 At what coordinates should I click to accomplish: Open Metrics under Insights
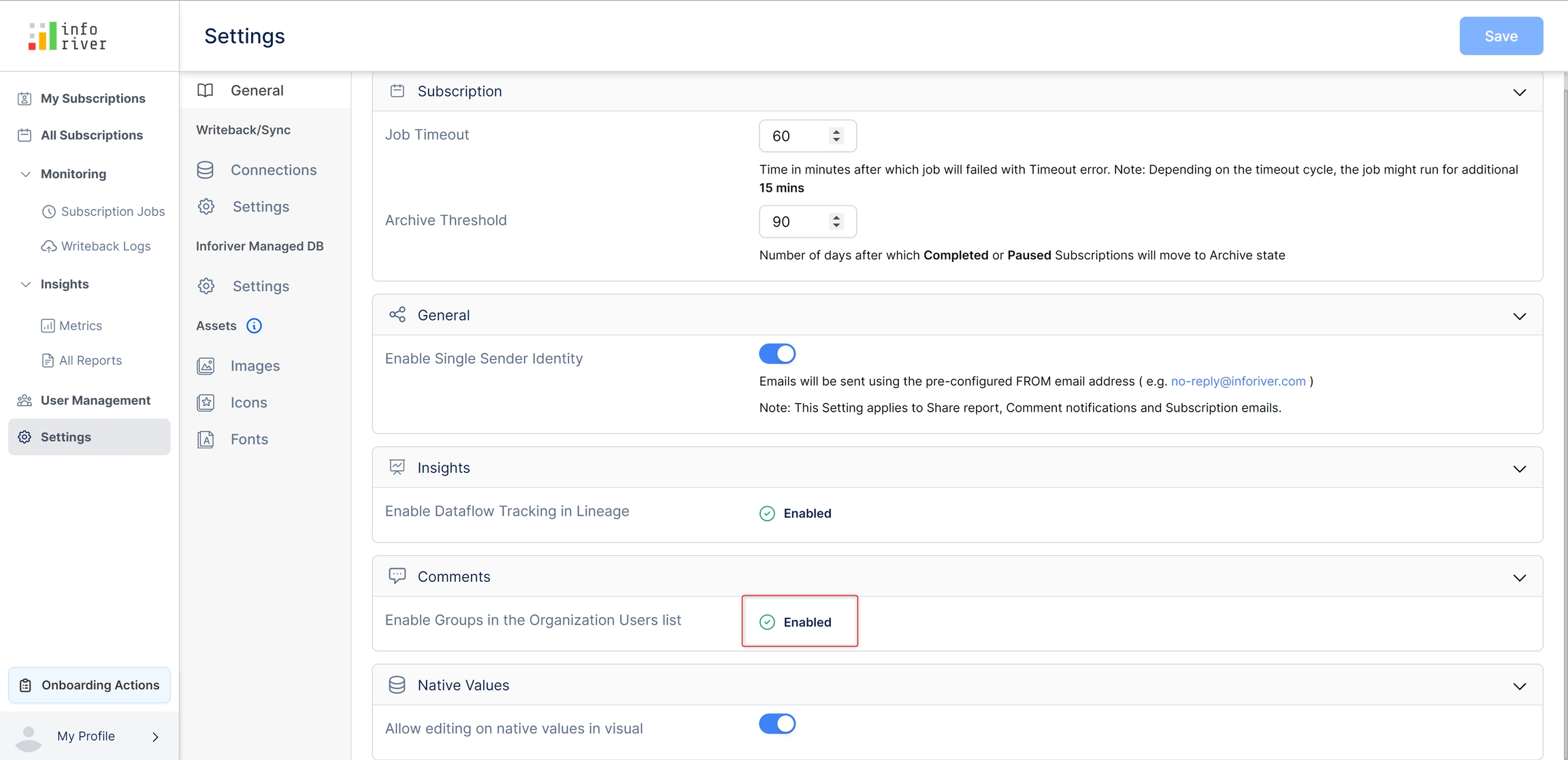coord(80,326)
